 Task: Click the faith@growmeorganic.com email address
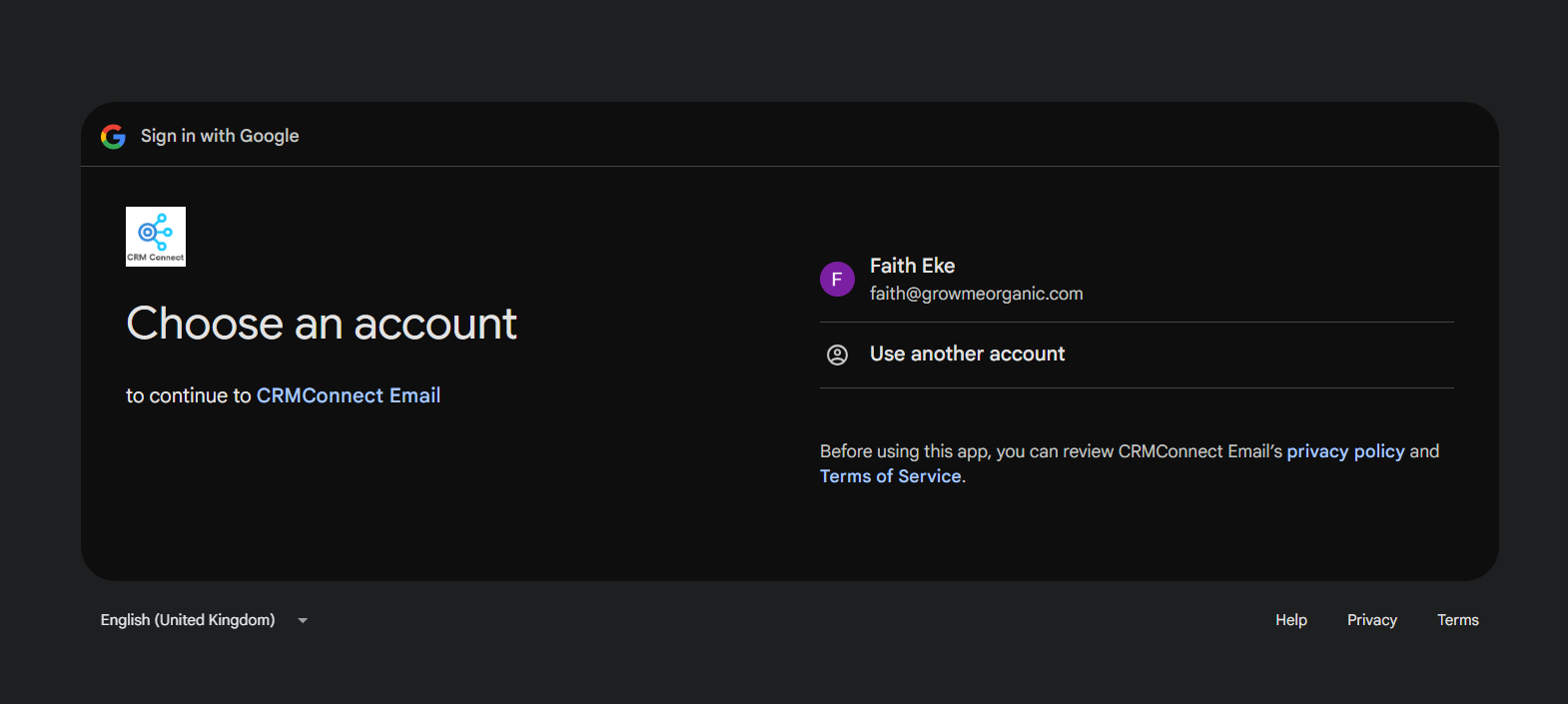[976, 294]
